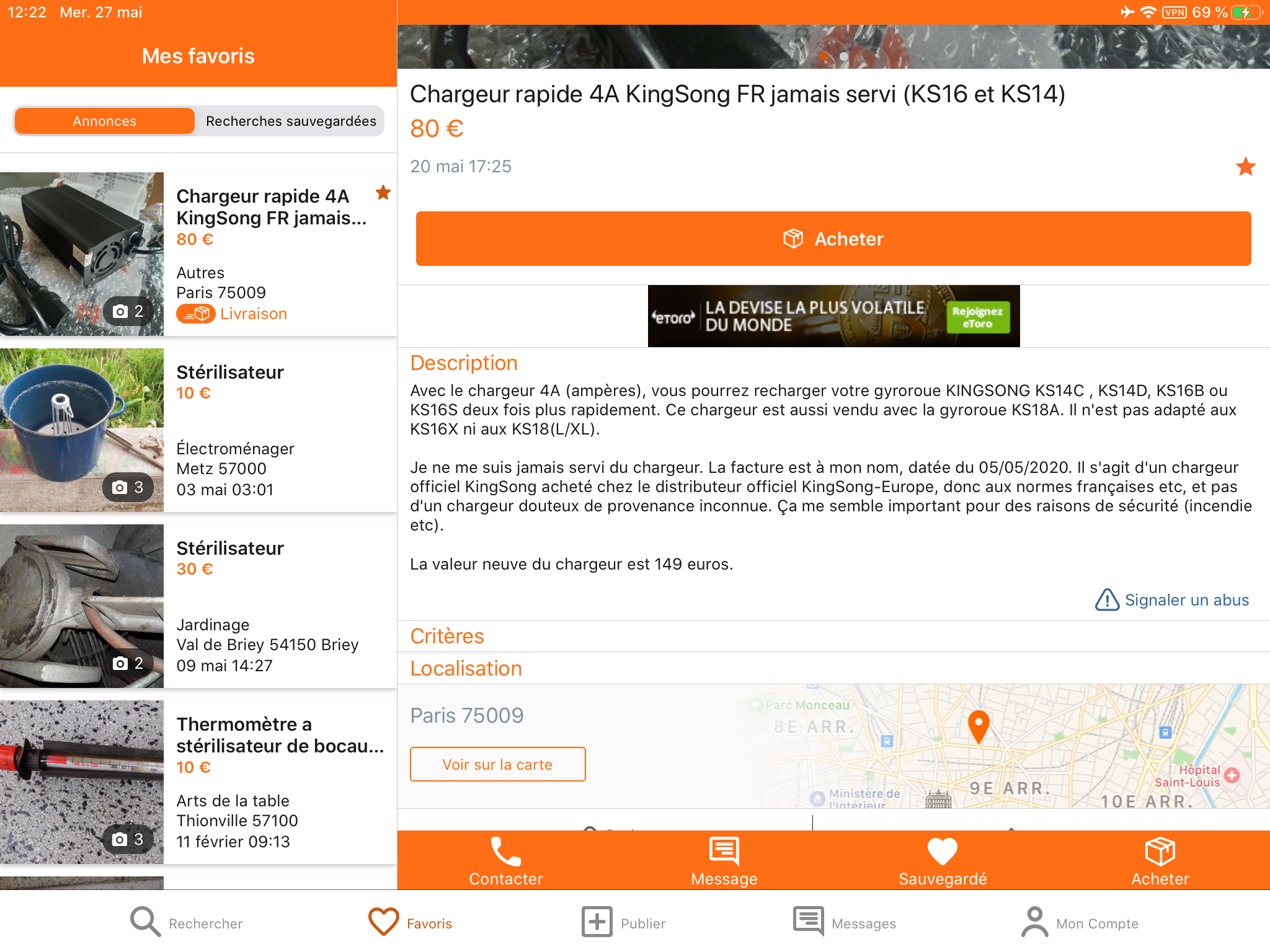Tap the Livraison delivery badge
Viewport: 1270px width, 952px height.
tap(232, 314)
